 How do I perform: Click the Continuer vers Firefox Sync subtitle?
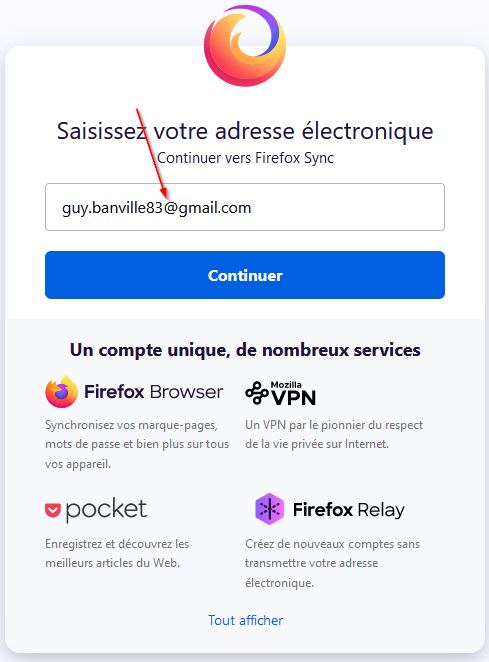tap(245, 158)
